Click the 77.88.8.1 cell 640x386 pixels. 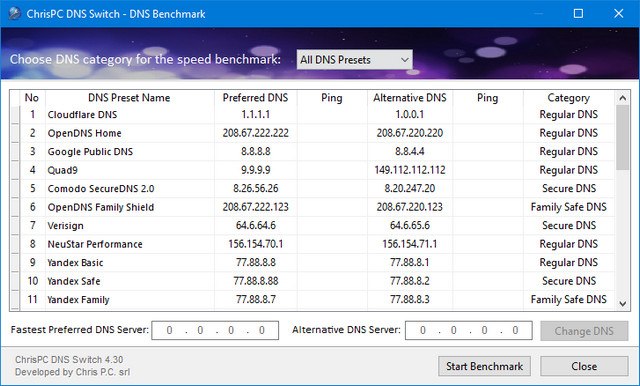410,262
